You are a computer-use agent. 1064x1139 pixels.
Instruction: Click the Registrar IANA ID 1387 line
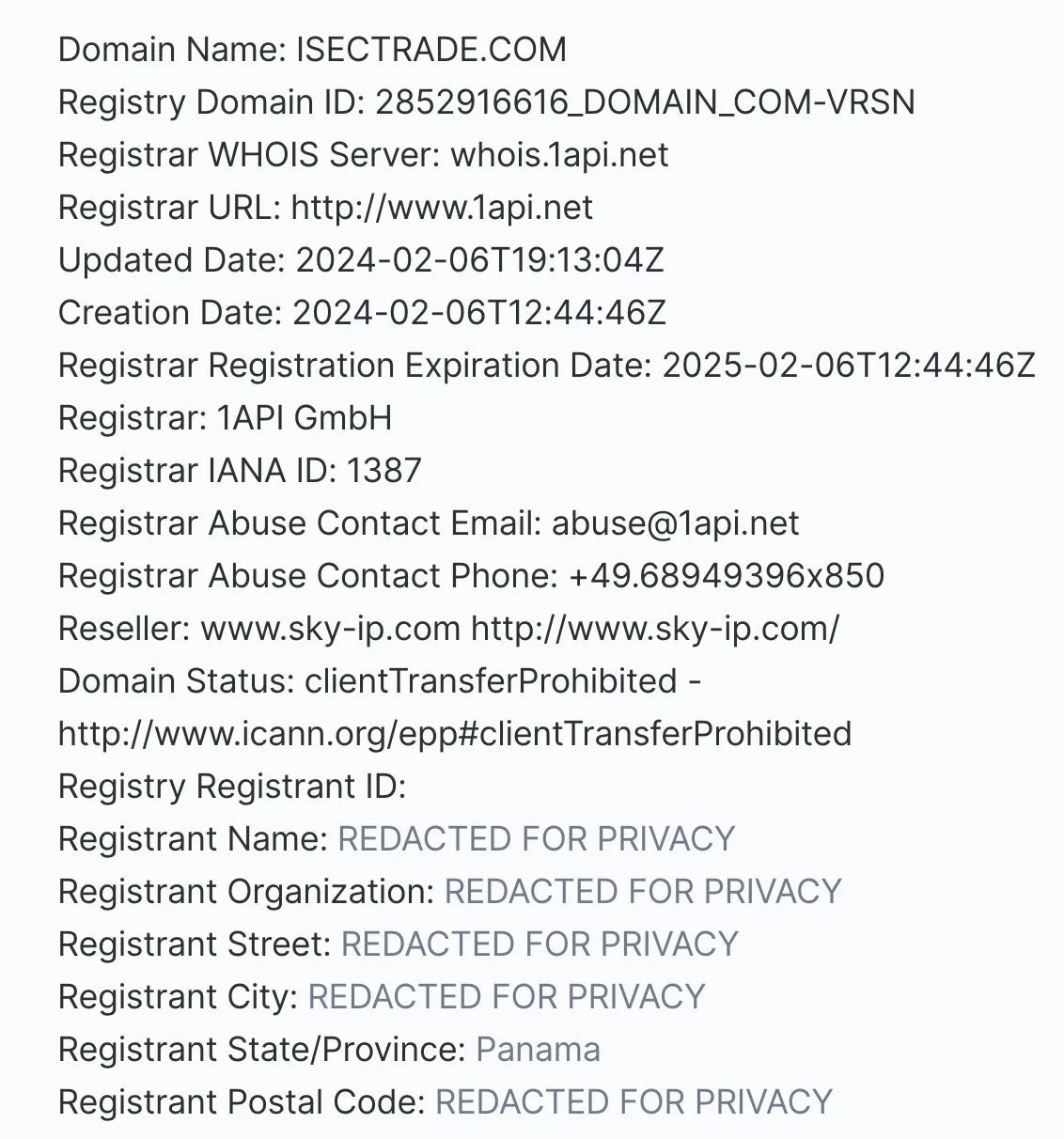(240, 471)
